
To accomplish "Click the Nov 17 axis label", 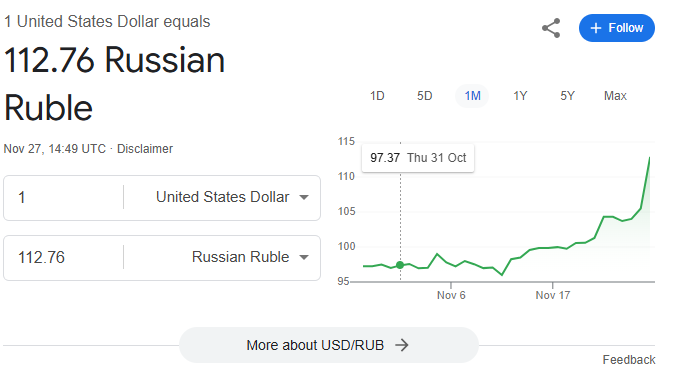I will 552,295.
